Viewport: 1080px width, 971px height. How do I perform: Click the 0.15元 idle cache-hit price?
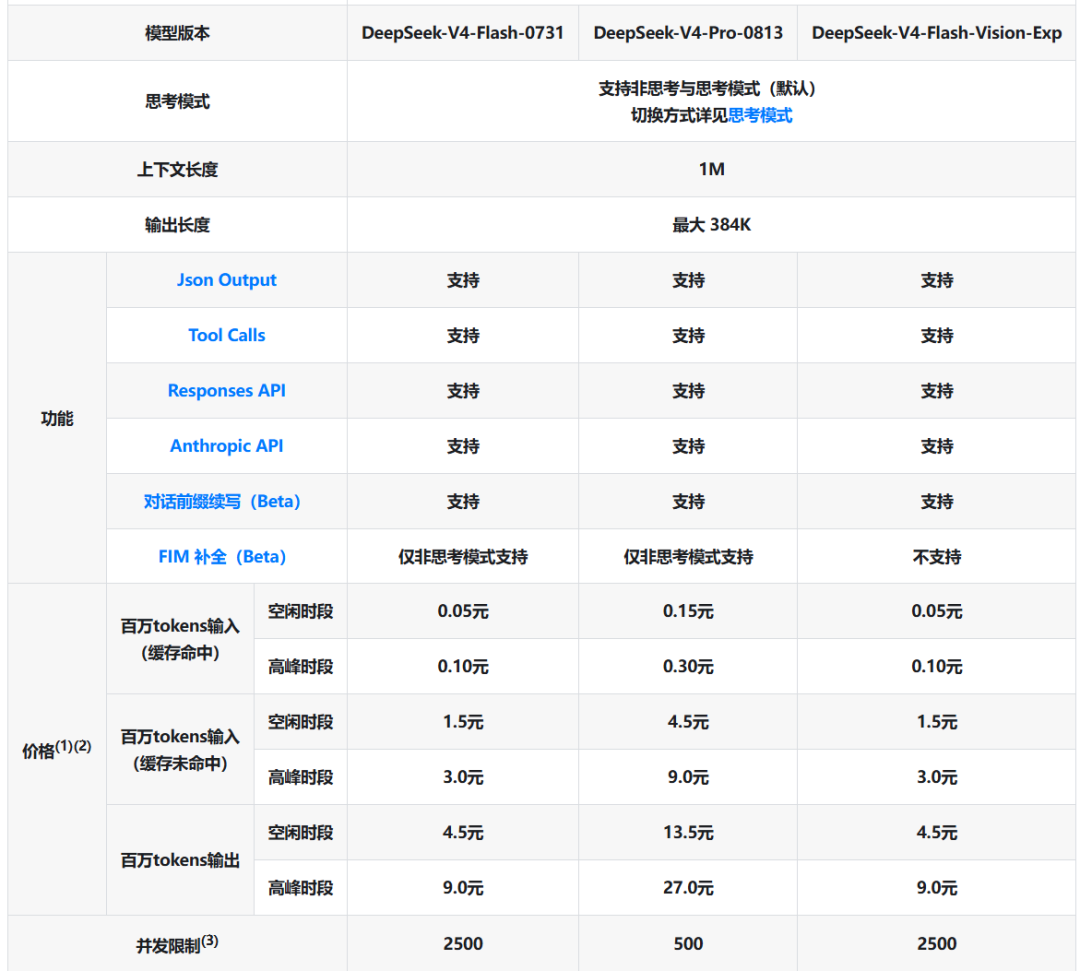688,612
